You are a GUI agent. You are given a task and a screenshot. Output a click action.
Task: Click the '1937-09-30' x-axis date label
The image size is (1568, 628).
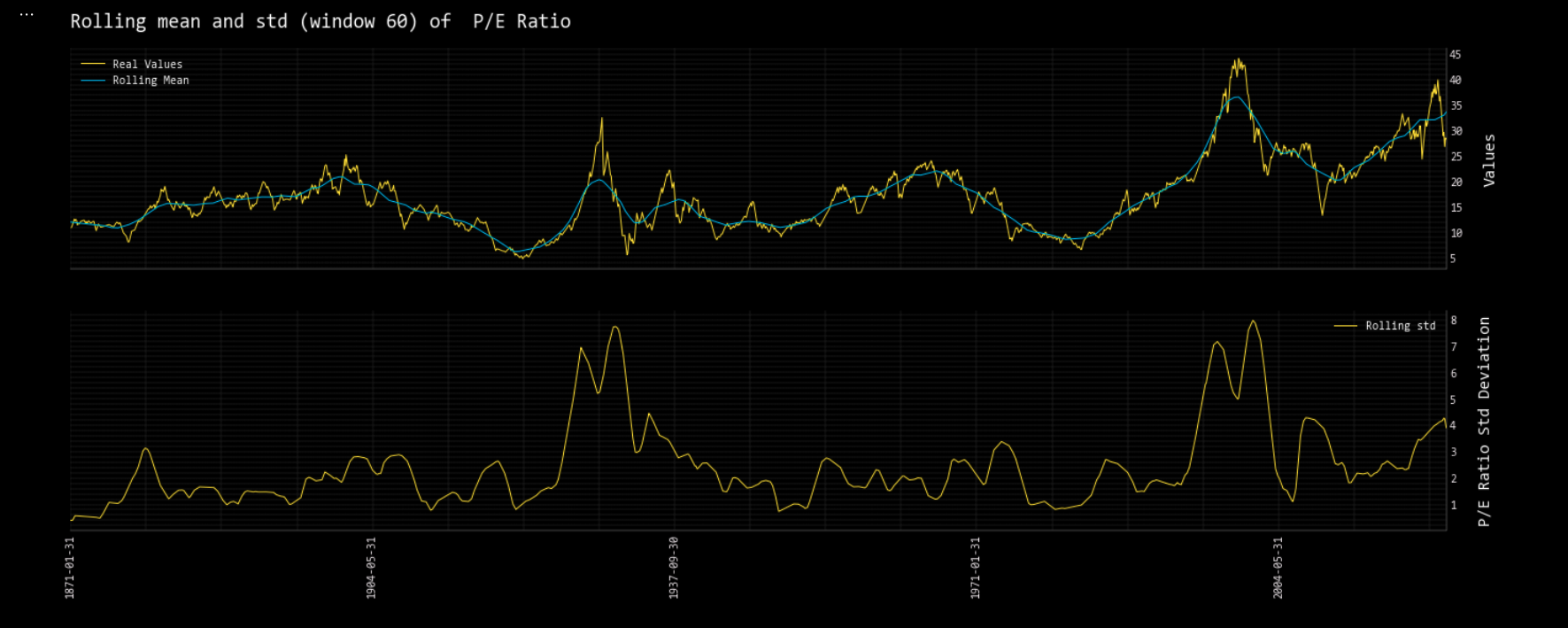click(x=674, y=568)
